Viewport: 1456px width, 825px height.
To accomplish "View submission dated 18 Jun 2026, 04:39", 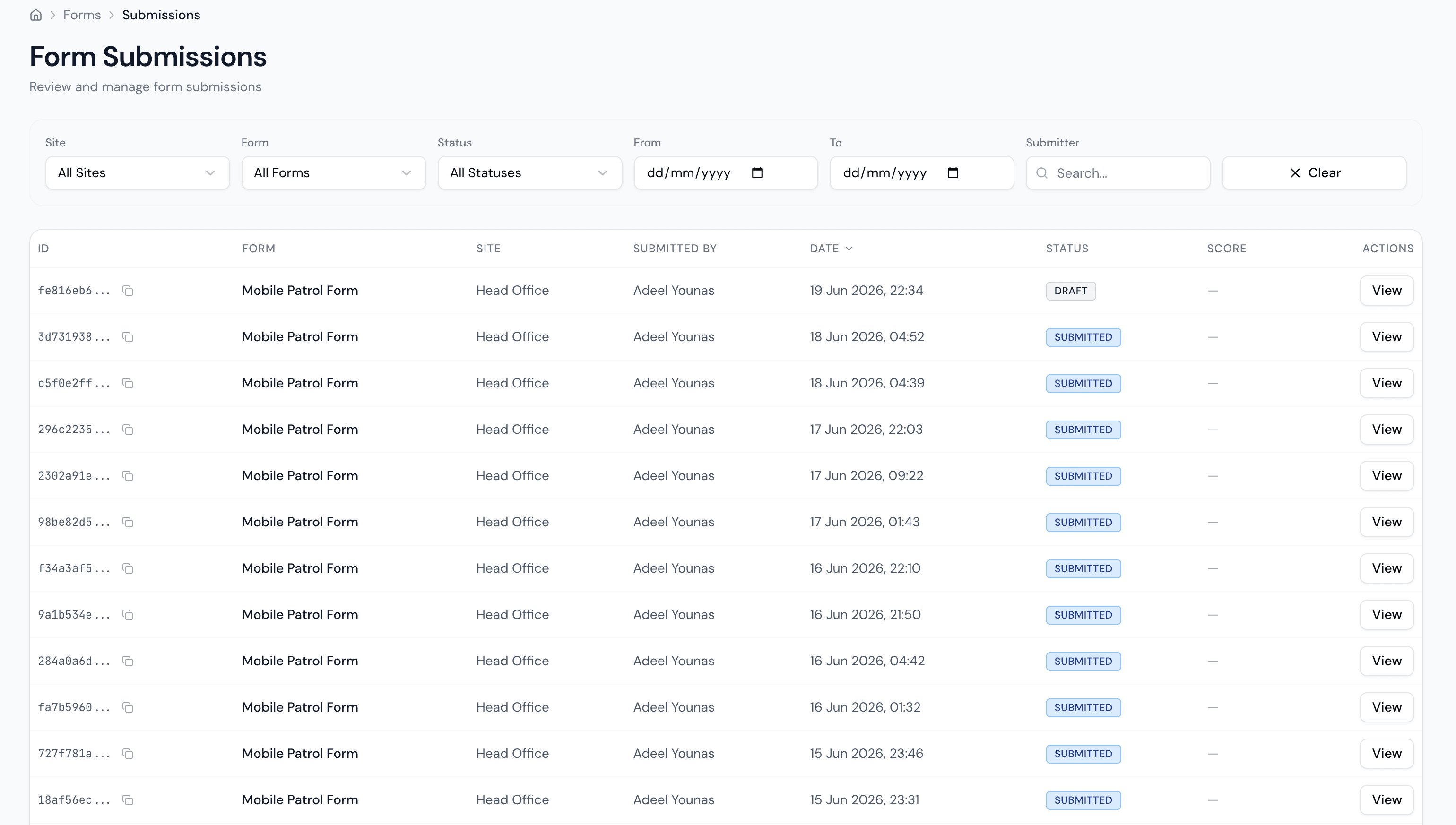I will (1387, 384).
